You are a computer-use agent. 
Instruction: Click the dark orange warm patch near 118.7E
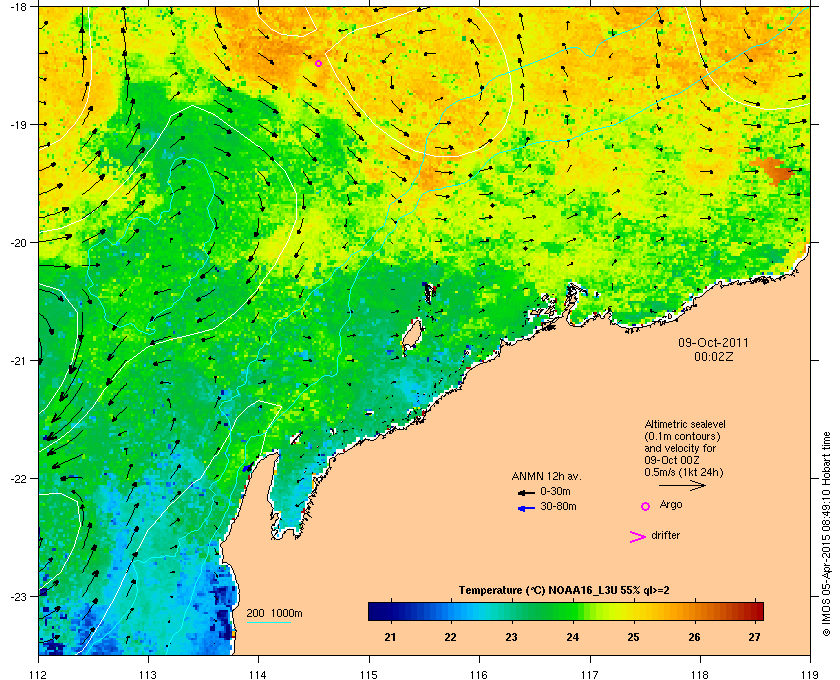tap(773, 169)
